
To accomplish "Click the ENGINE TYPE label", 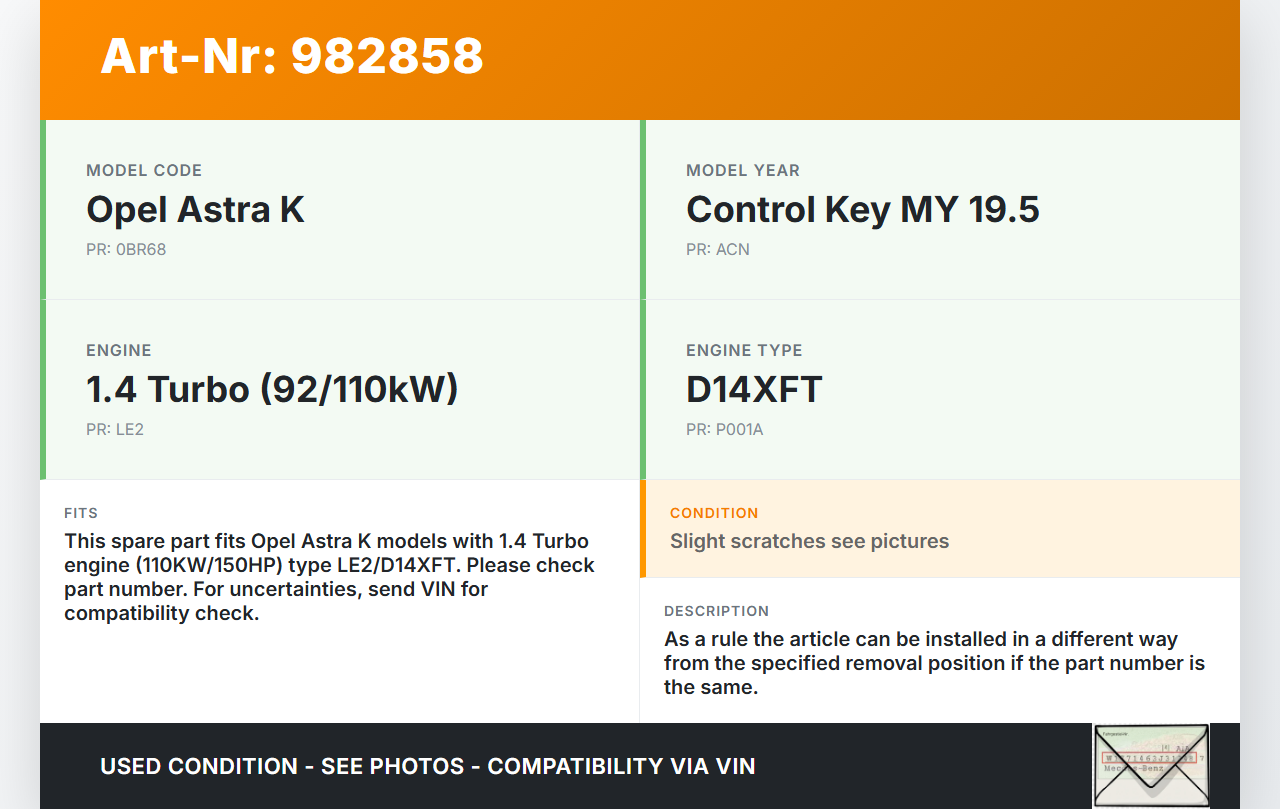I will (x=744, y=350).
